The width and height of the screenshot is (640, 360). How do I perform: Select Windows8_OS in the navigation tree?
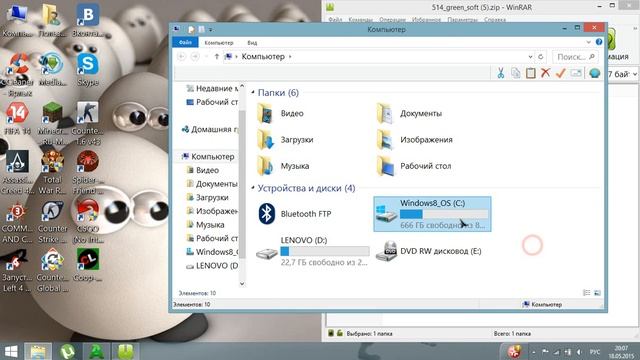(x=212, y=252)
